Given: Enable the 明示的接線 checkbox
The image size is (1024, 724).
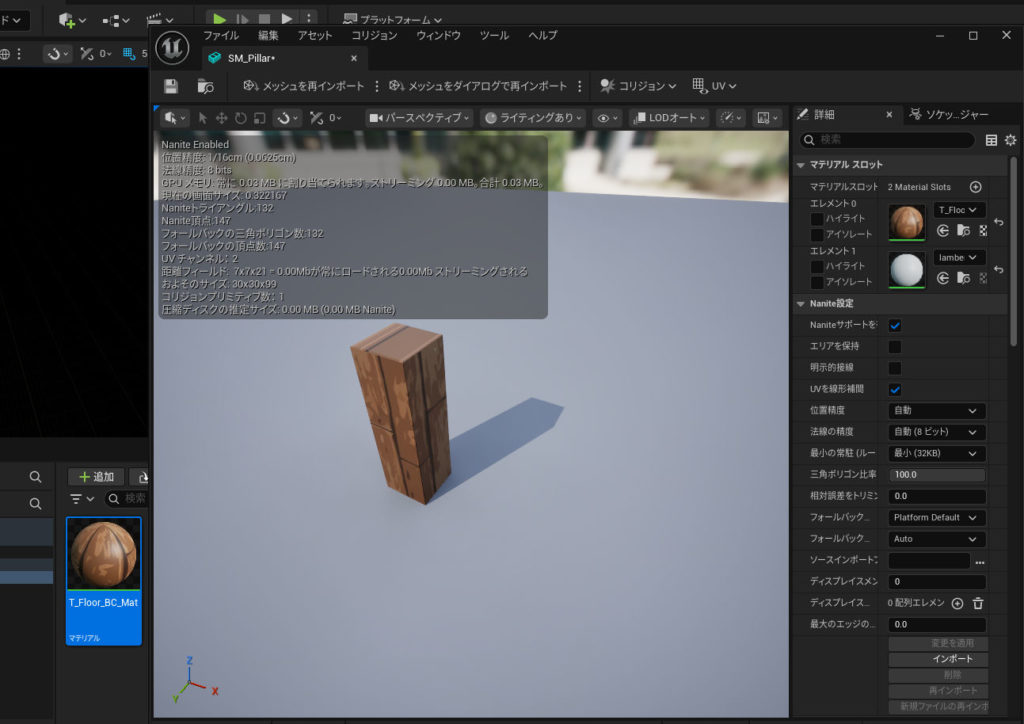Looking at the screenshot, I should point(895,368).
